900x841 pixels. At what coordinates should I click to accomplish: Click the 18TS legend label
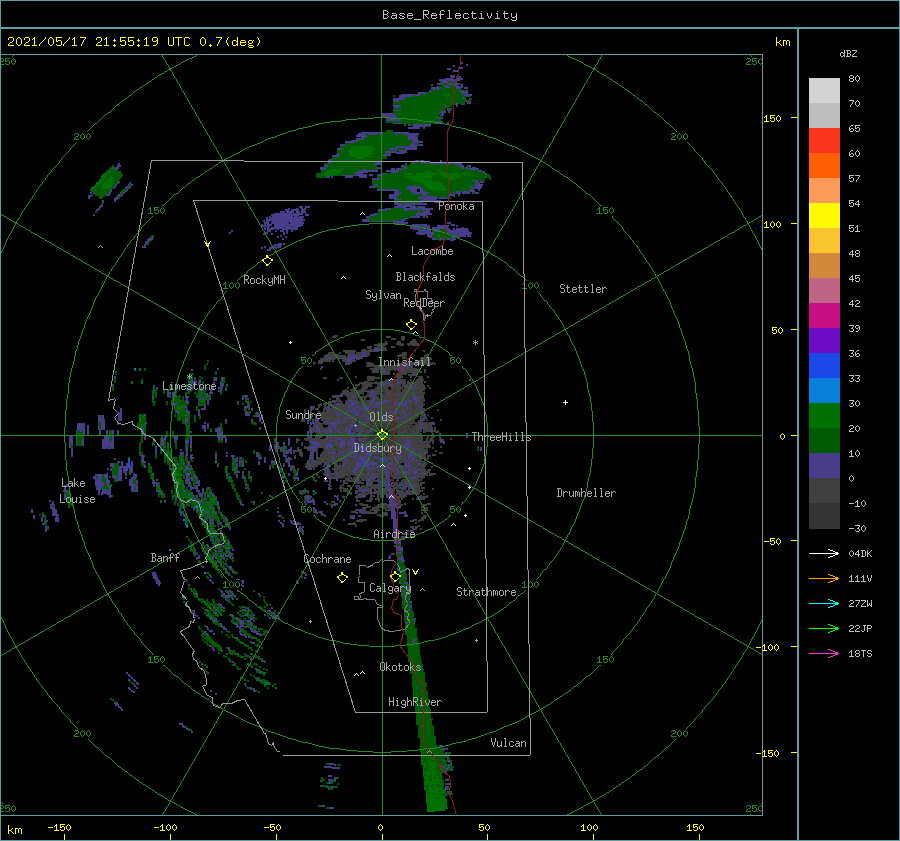[x=860, y=653]
